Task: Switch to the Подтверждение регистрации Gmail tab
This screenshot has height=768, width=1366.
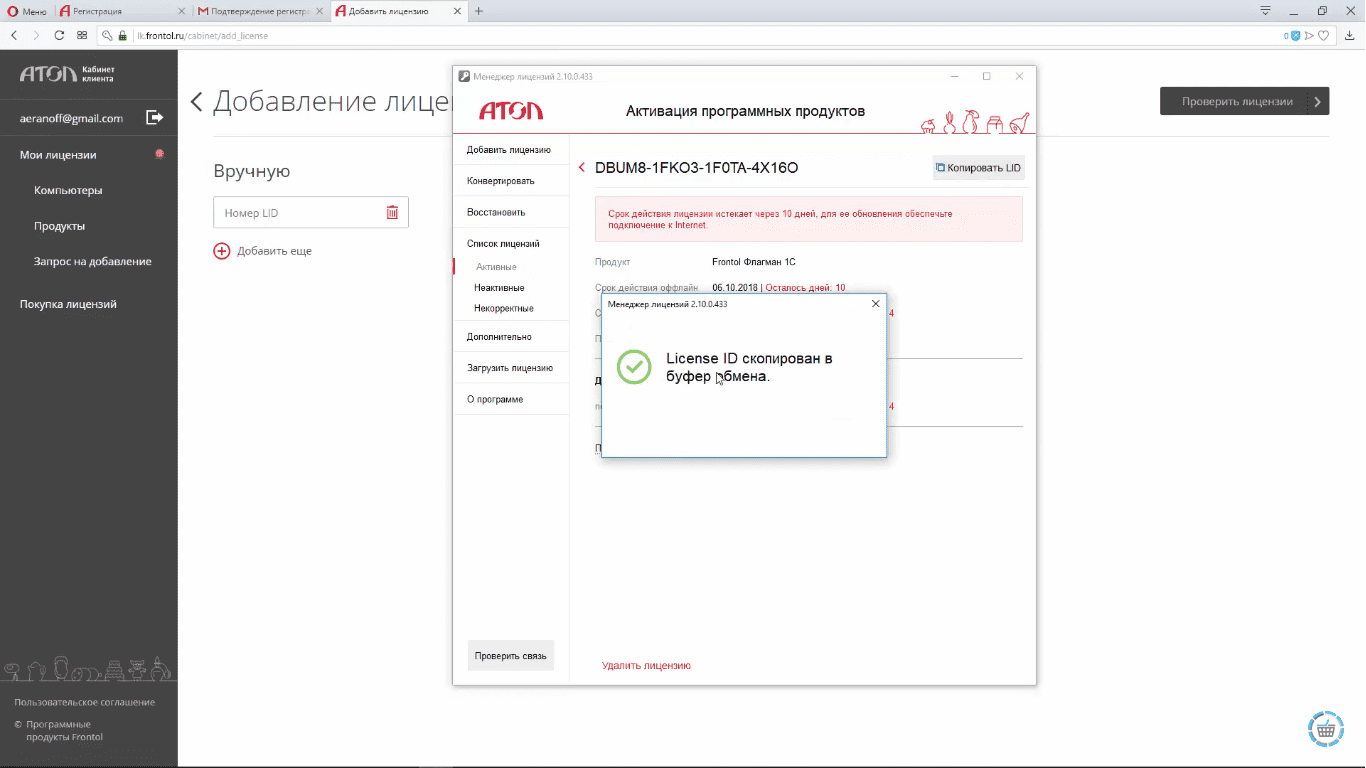Action: [x=260, y=11]
